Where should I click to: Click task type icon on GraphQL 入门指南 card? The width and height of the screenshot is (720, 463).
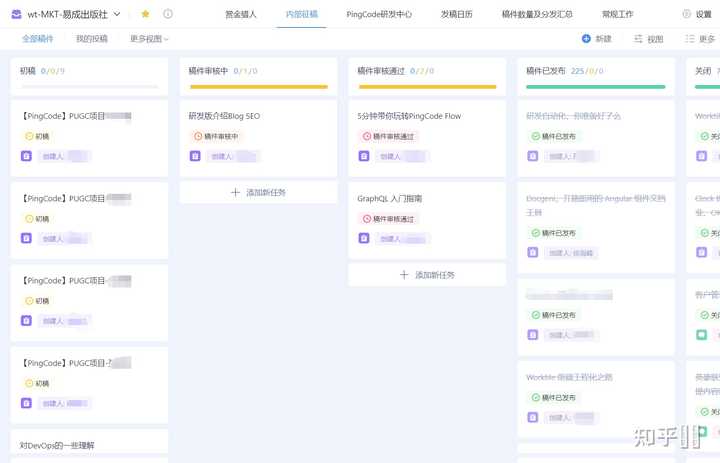364,238
